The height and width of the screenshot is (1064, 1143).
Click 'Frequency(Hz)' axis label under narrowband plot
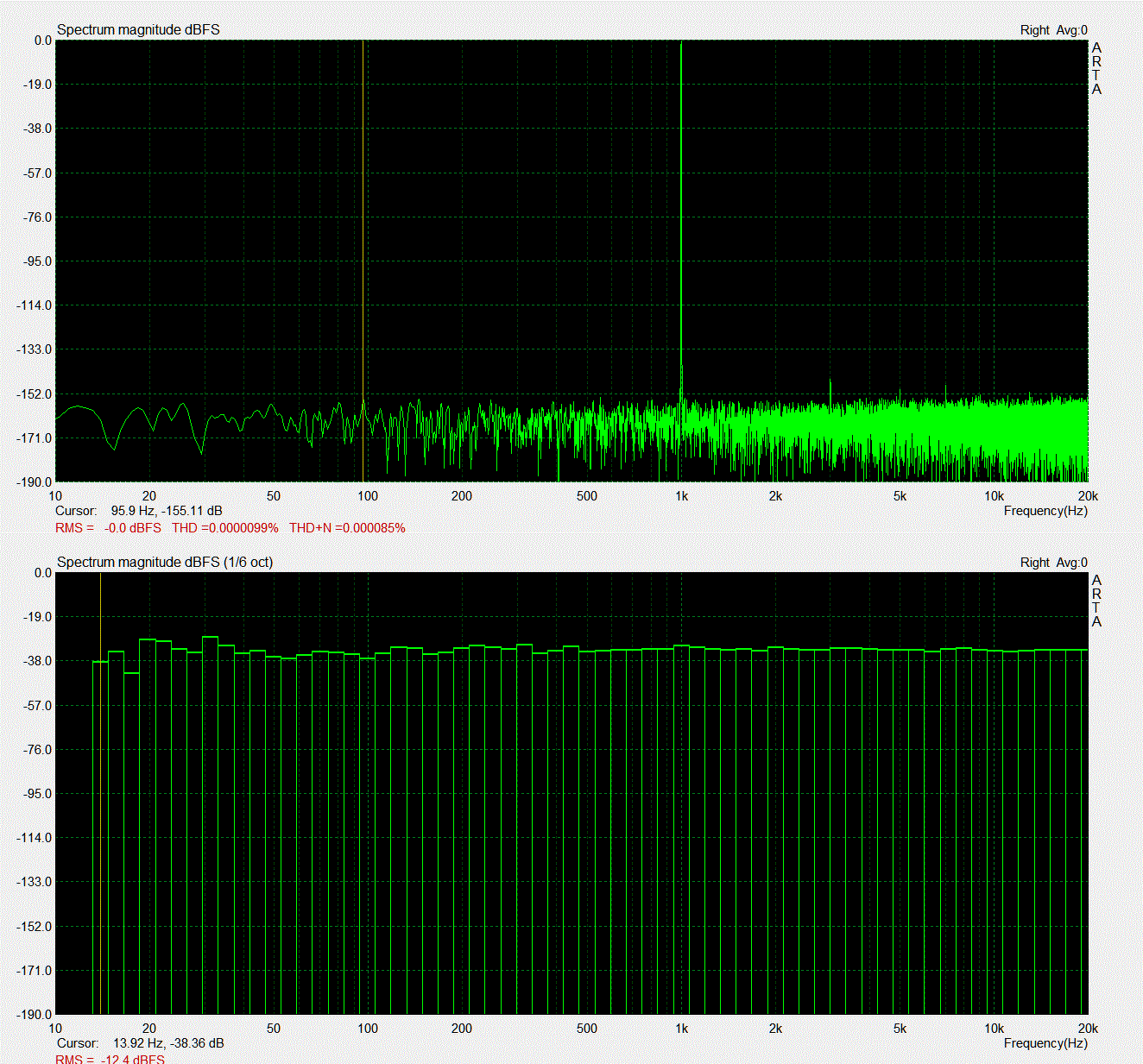(1045, 511)
